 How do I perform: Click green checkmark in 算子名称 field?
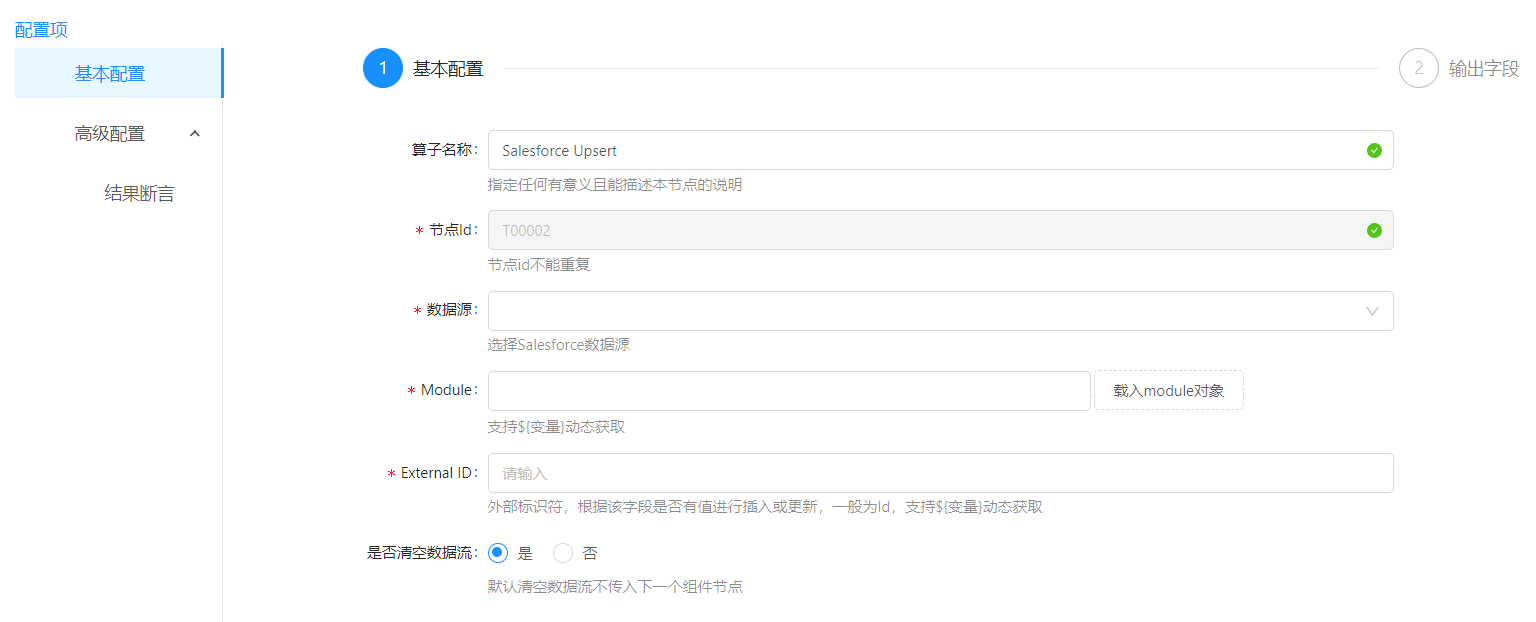tap(1374, 150)
